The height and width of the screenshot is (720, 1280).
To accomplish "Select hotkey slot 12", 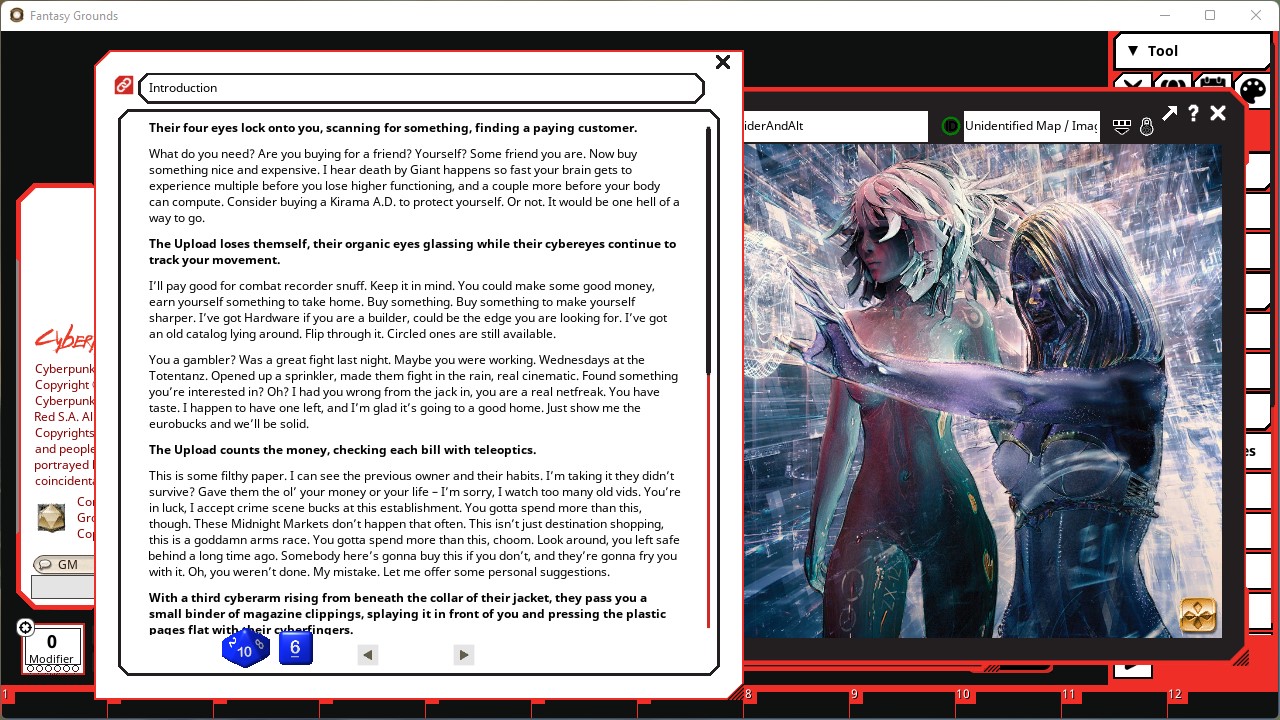I will pyautogui.click(x=1221, y=703).
